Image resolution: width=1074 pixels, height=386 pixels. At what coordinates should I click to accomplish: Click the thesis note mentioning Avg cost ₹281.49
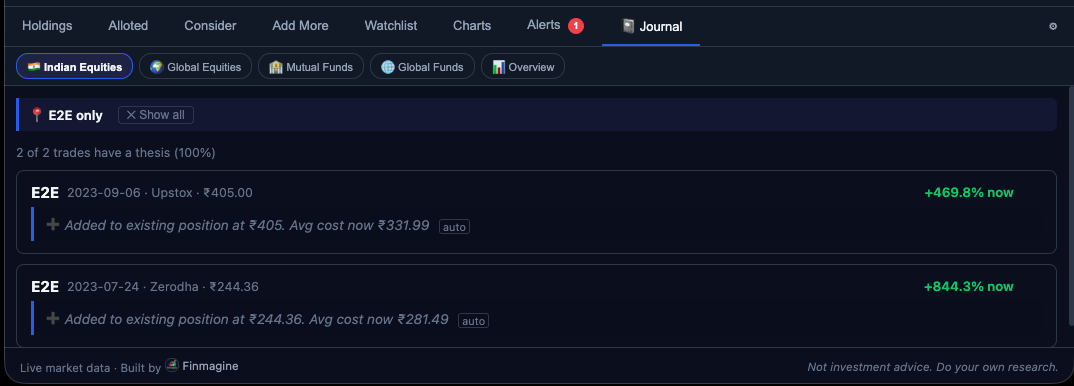(x=256, y=319)
